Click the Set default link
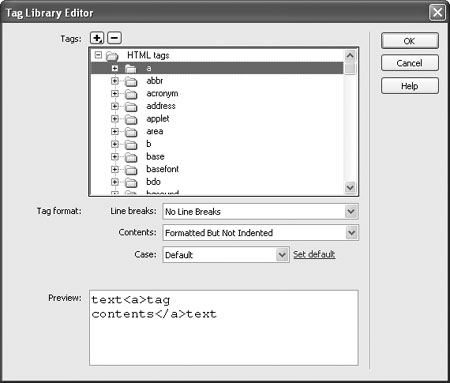The image size is (450, 383). point(314,254)
